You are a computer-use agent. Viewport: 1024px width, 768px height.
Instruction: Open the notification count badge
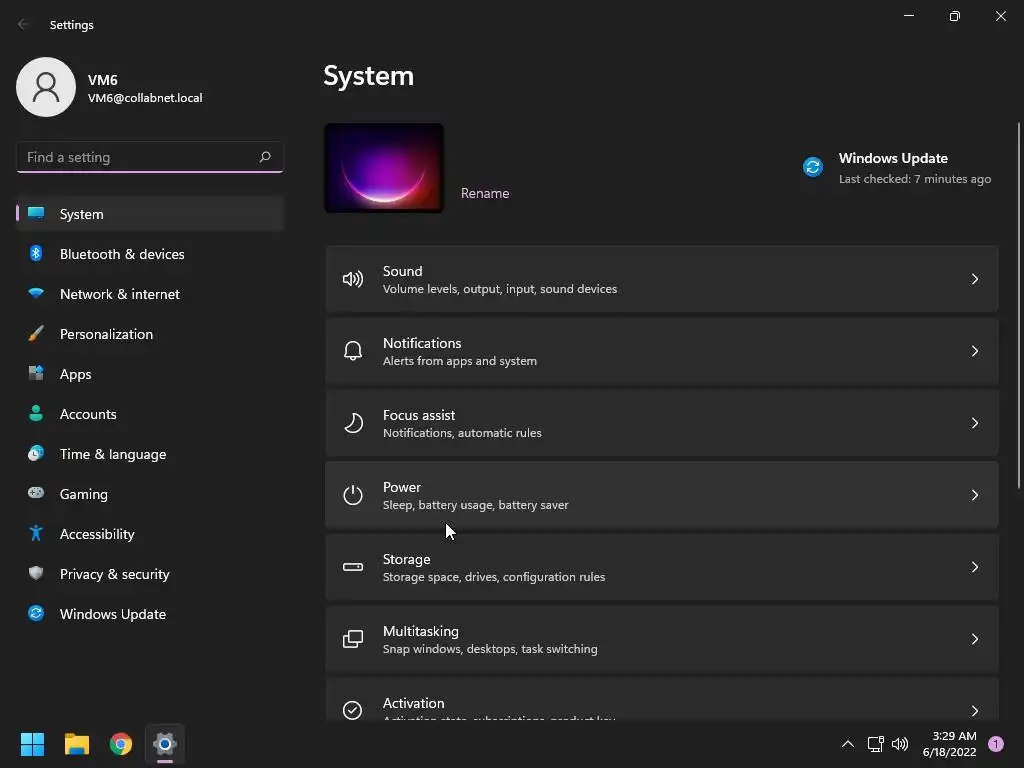coord(996,744)
